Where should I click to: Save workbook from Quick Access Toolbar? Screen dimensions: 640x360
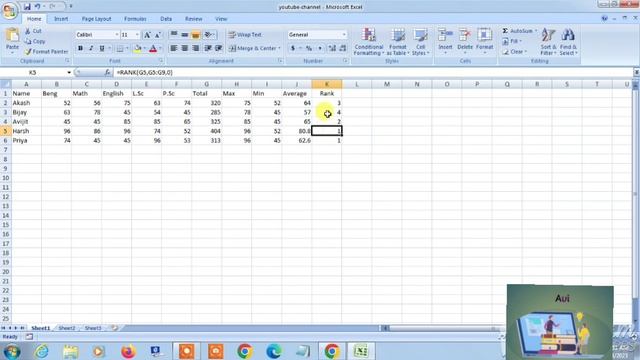click(x=27, y=7)
